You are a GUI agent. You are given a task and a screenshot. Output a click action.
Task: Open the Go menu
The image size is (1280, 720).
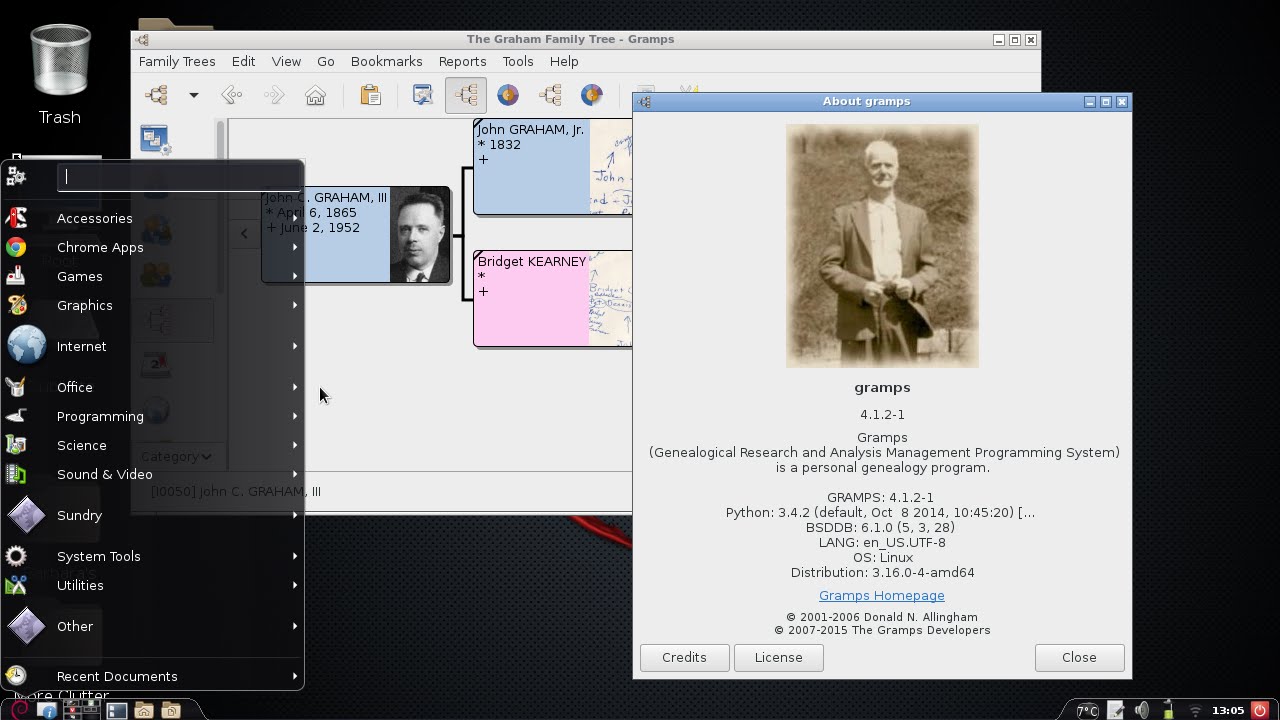click(326, 61)
